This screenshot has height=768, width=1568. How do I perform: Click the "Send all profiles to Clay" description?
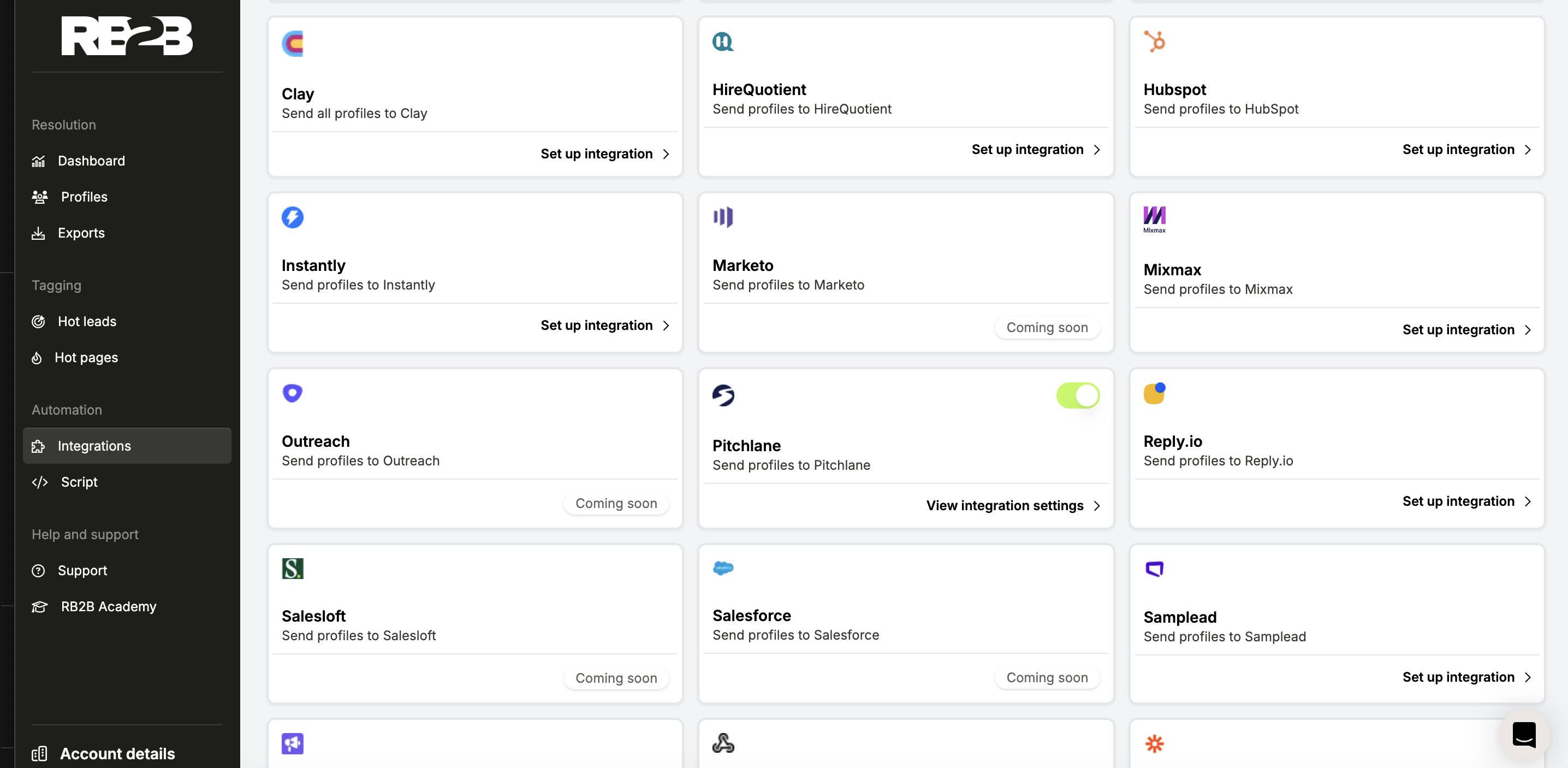tap(354, 114)
